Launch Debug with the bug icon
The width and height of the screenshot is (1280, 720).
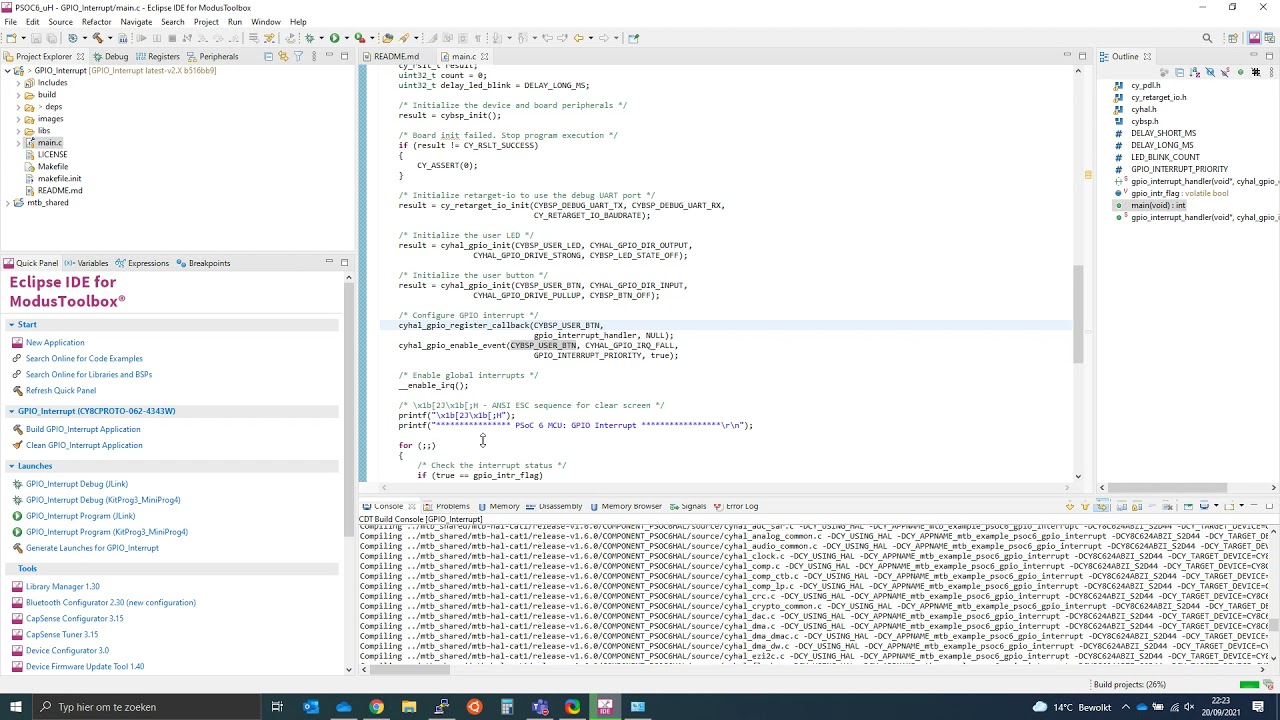click(310, 38)
